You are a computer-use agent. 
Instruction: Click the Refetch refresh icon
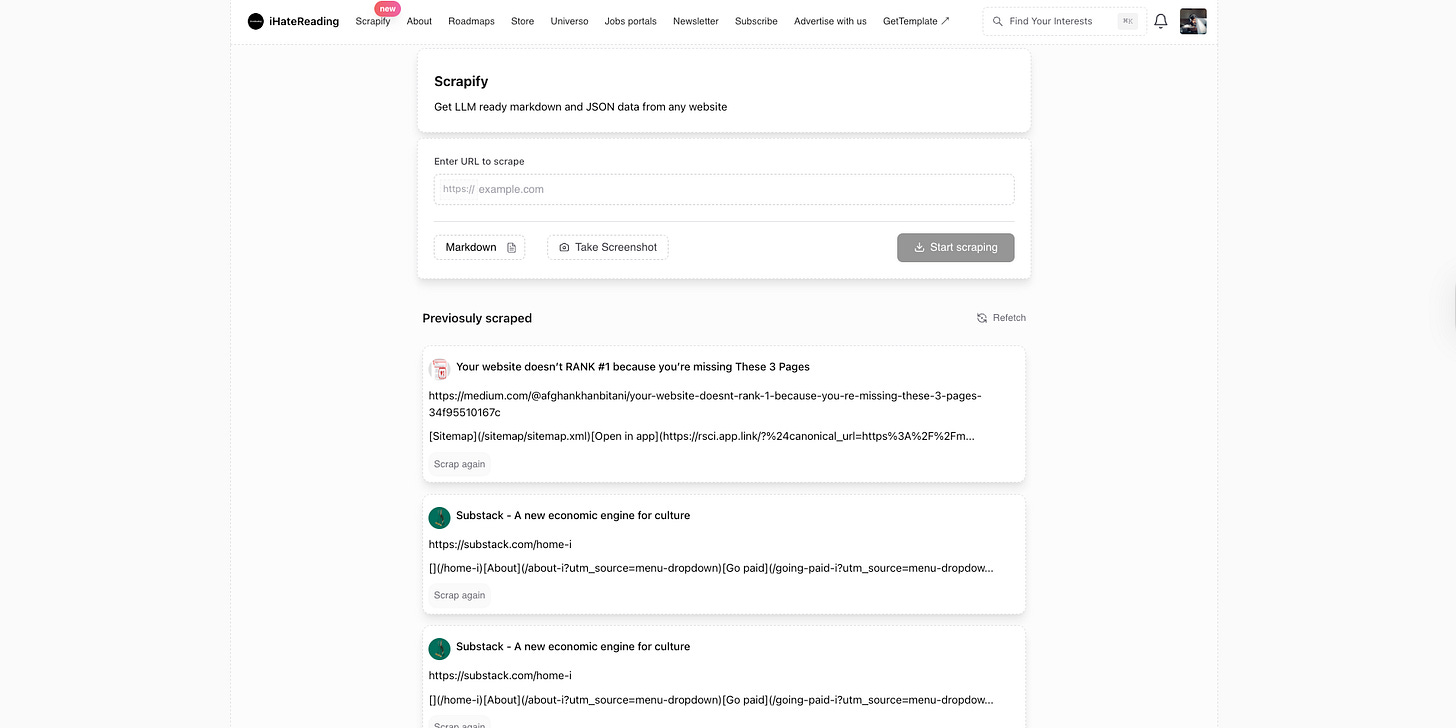click(x=982, y=318)
